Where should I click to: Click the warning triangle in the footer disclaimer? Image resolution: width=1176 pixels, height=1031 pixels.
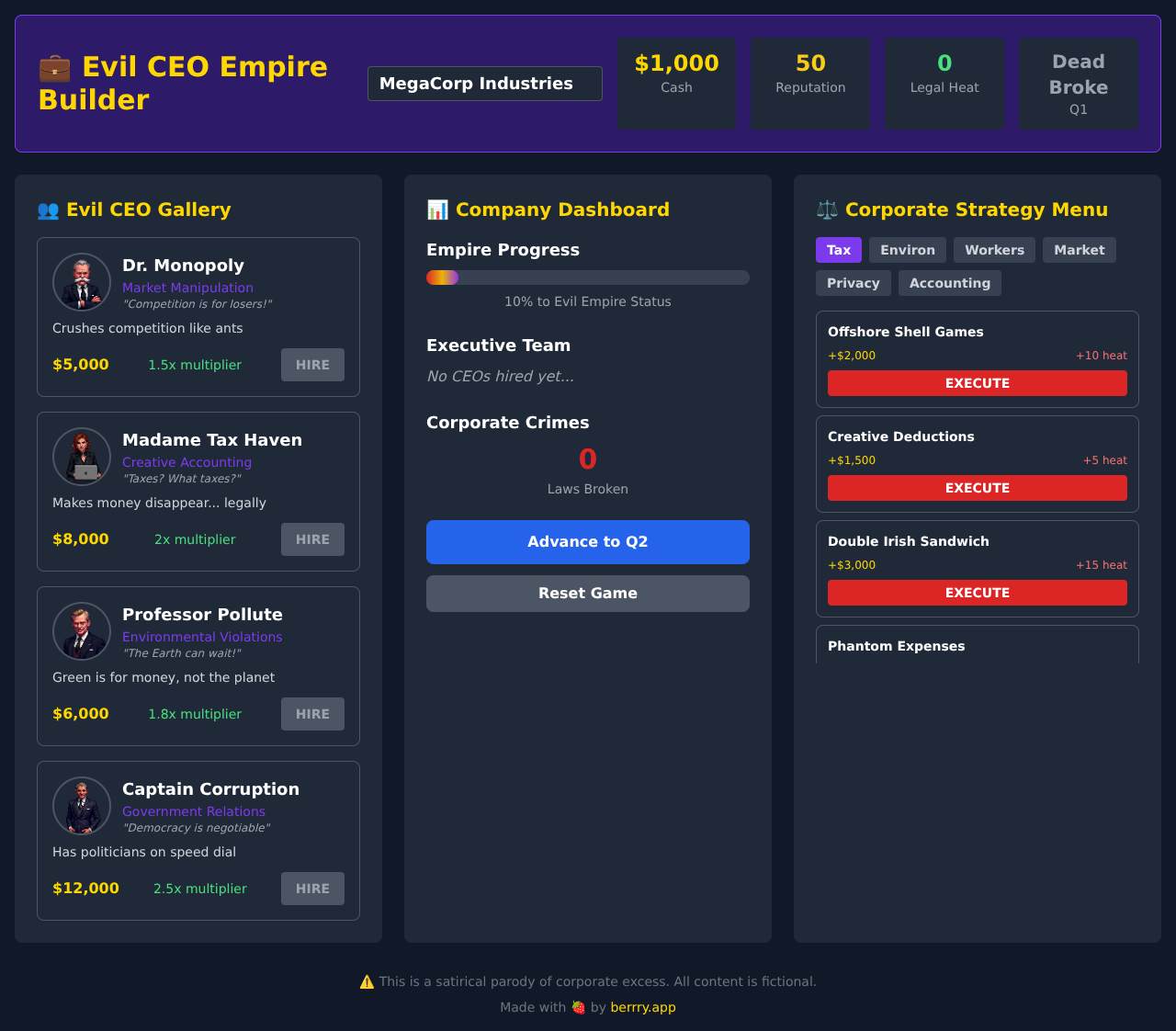click(366, 981)
